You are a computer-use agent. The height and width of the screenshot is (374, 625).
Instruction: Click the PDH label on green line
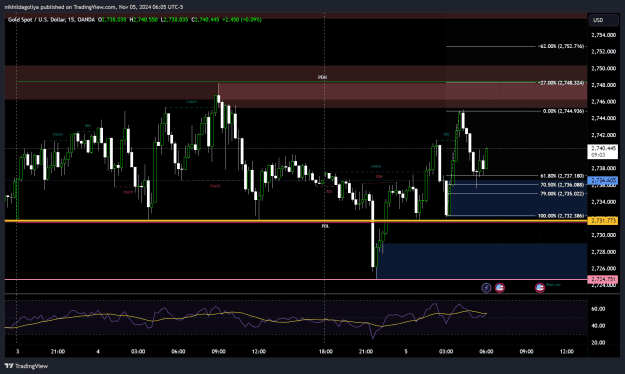tap(322, 77)
